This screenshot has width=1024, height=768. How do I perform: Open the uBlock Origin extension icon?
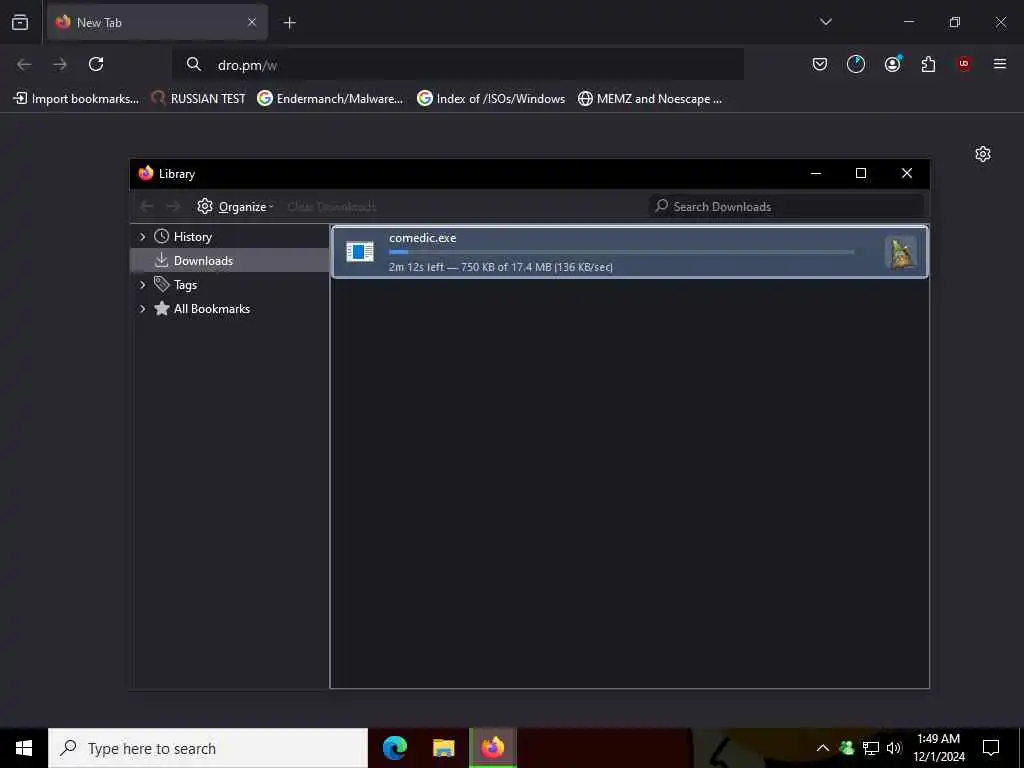[964, 64]
